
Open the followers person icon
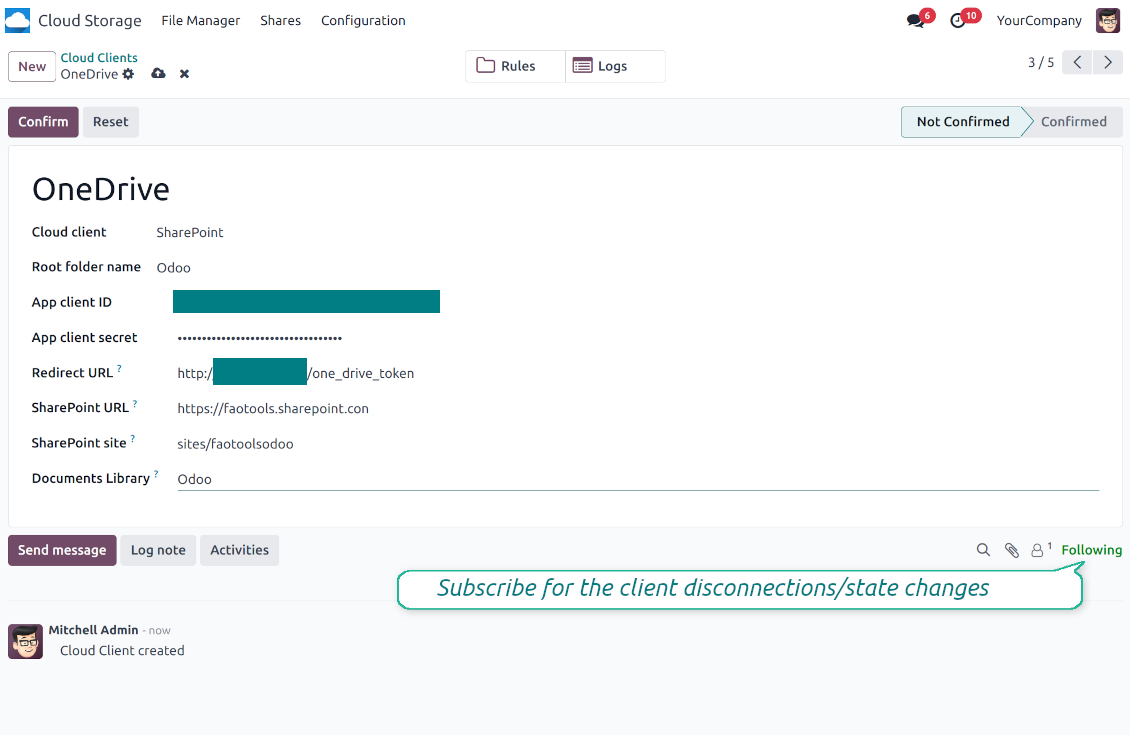point(1038,550)
